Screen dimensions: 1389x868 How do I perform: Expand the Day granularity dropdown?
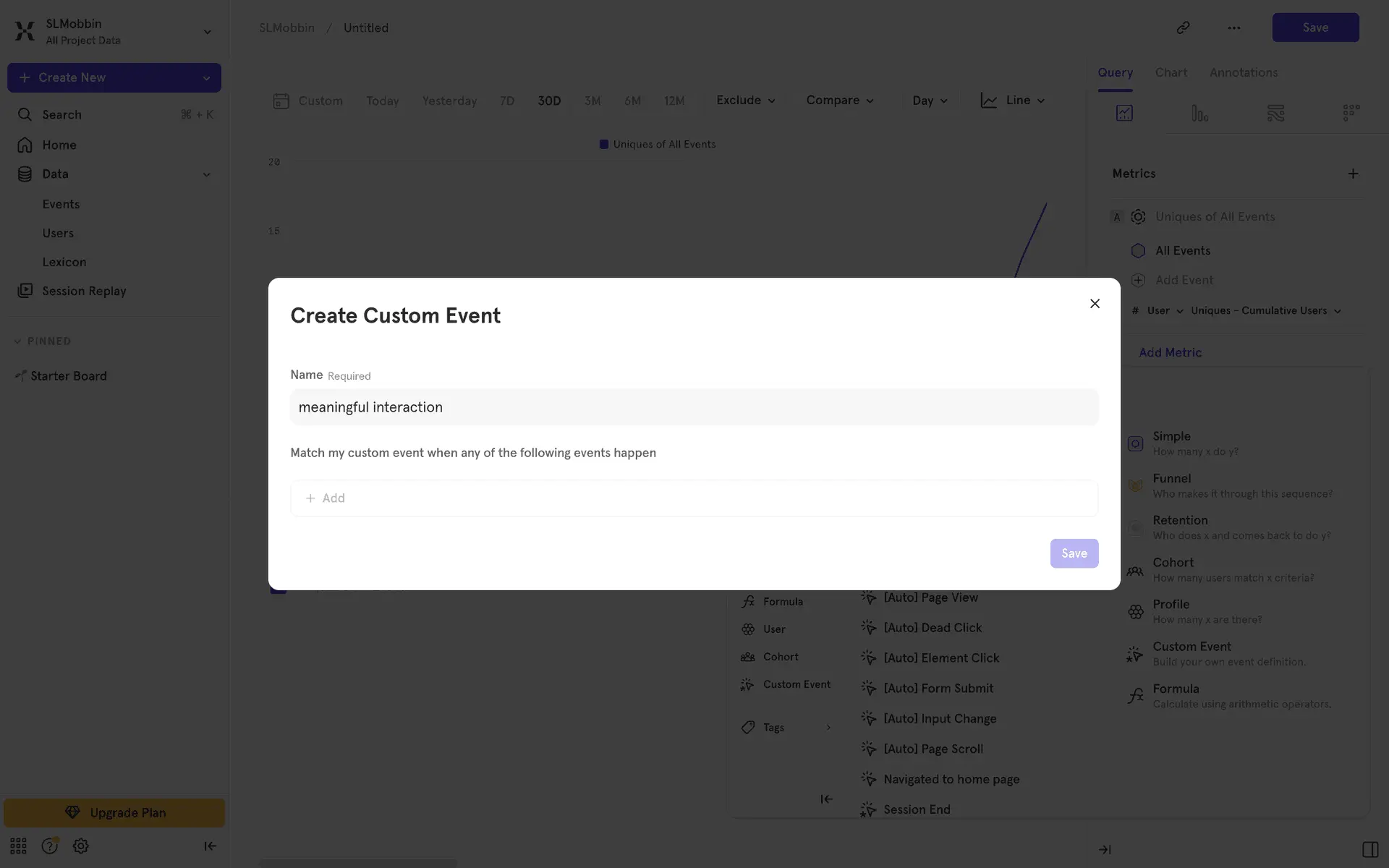tap(930, 101)
